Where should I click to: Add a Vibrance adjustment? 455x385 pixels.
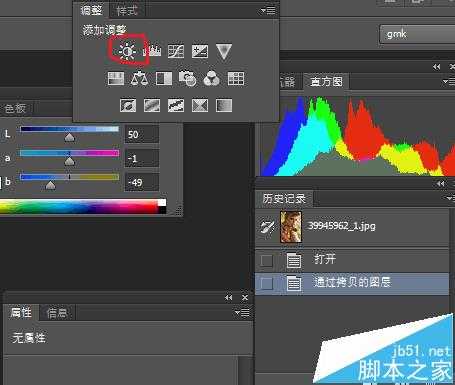click(x=224, y=51)
